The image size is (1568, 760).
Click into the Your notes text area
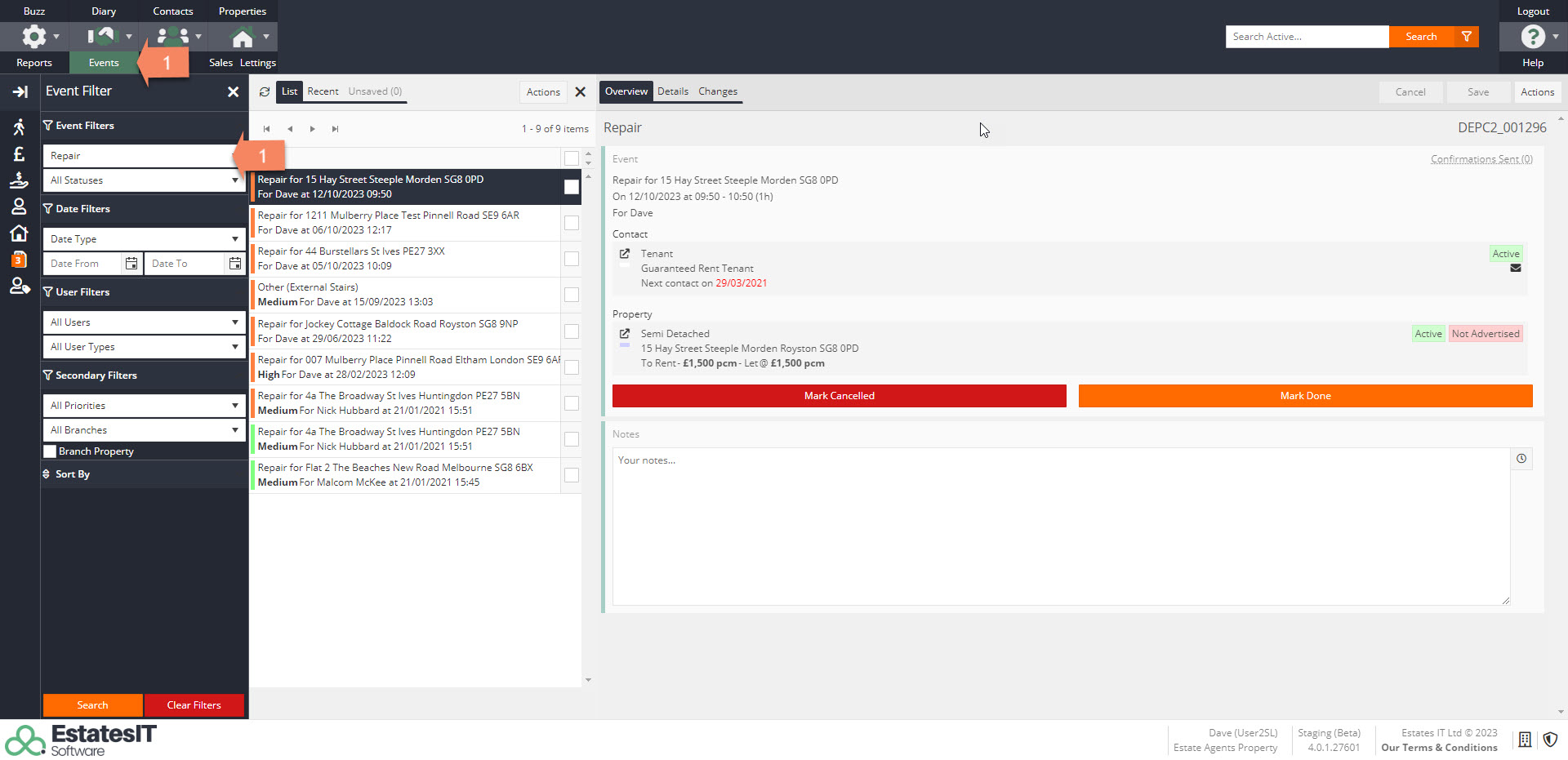point(1060,527)
